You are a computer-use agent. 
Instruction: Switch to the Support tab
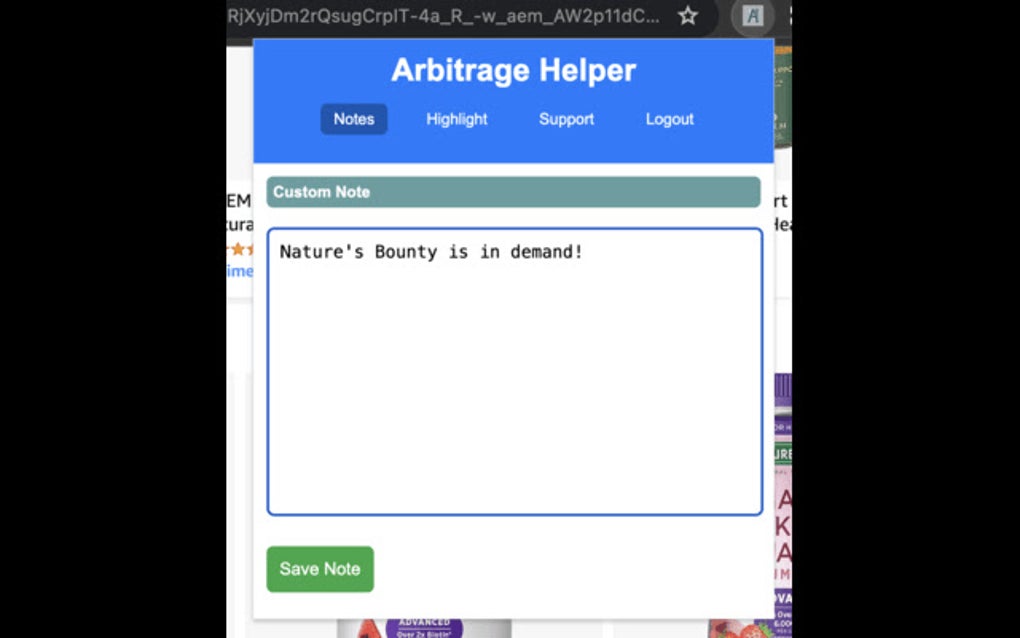coord(566,119)
